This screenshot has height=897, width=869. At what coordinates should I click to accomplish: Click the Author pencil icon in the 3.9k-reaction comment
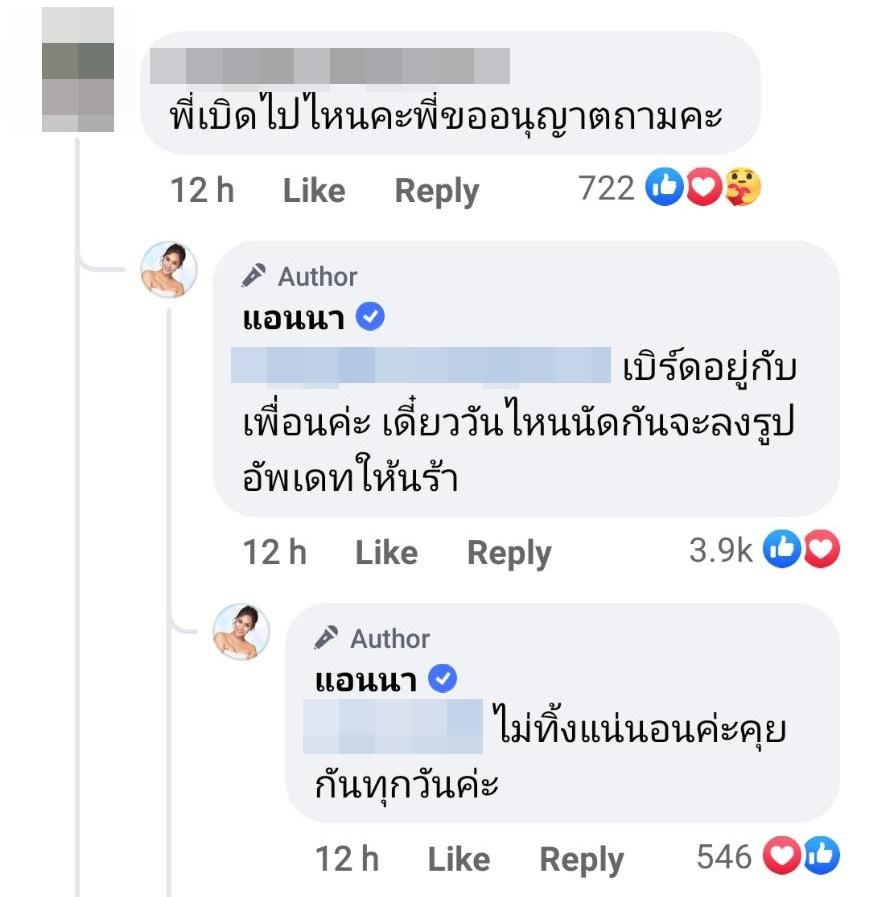click(254, 276)
